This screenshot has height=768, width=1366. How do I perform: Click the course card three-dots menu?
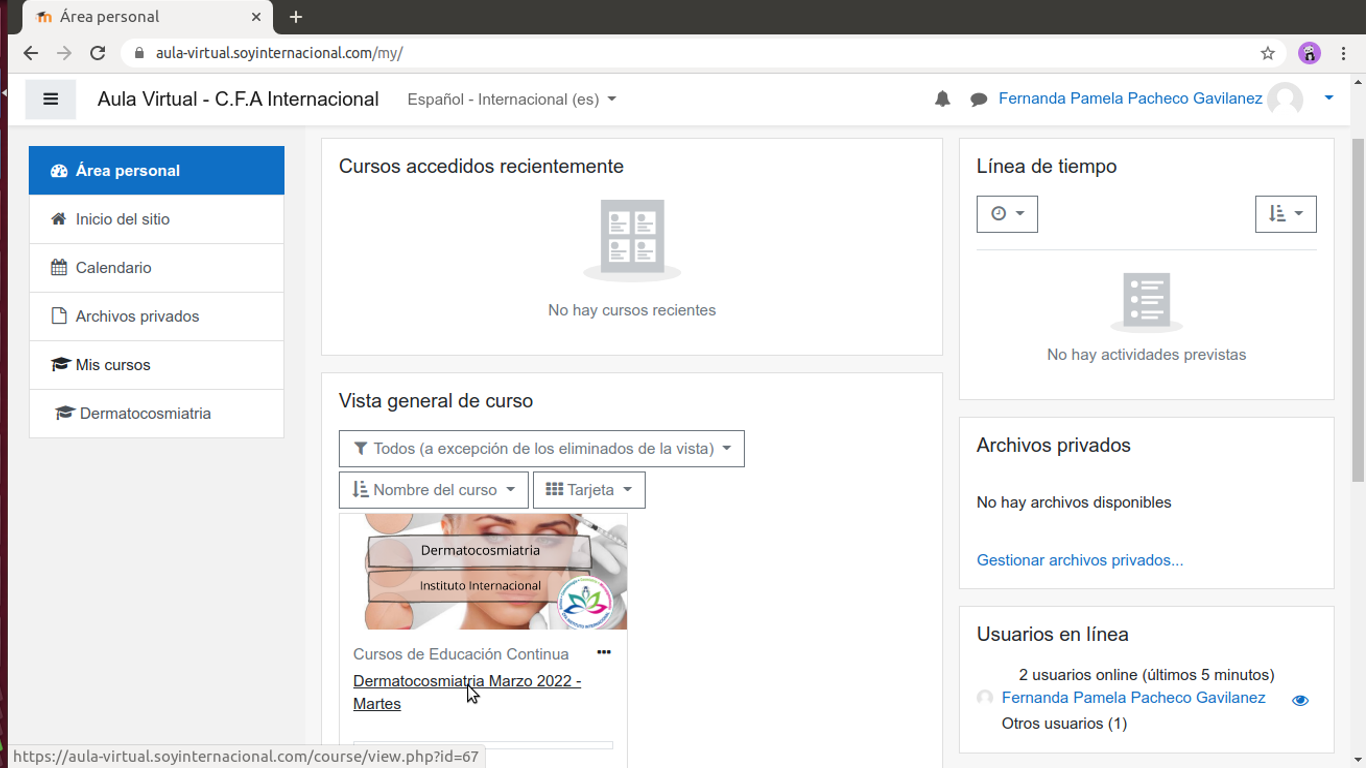(603, 652)
